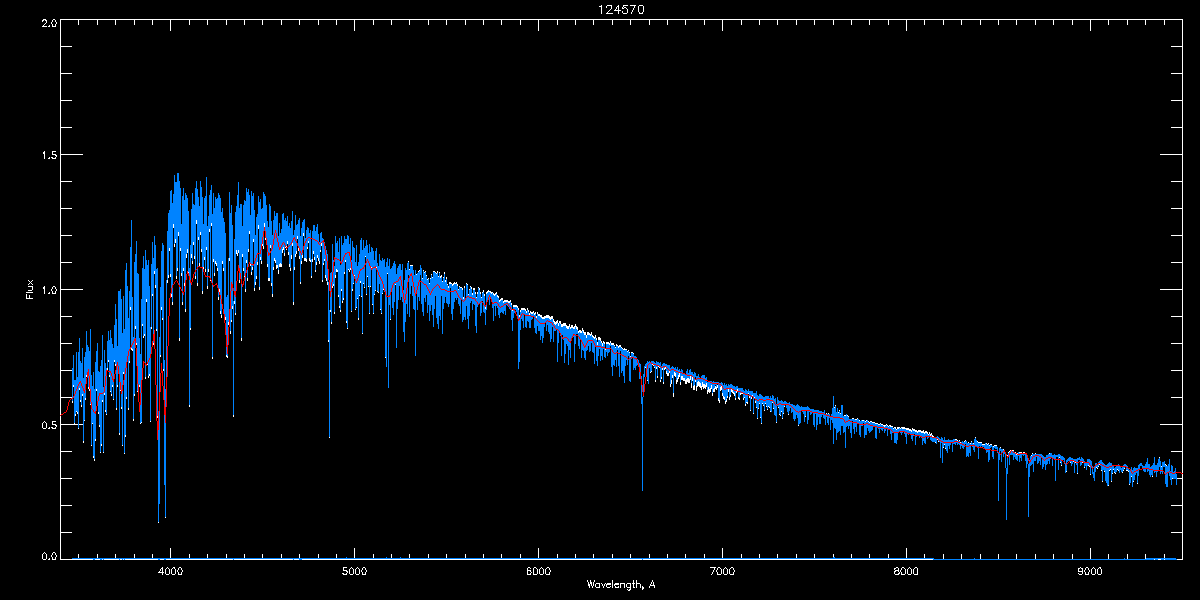1200x600 pixels.
Task: Click the 1.0 y-axis tick label
Action: [48, 290]
